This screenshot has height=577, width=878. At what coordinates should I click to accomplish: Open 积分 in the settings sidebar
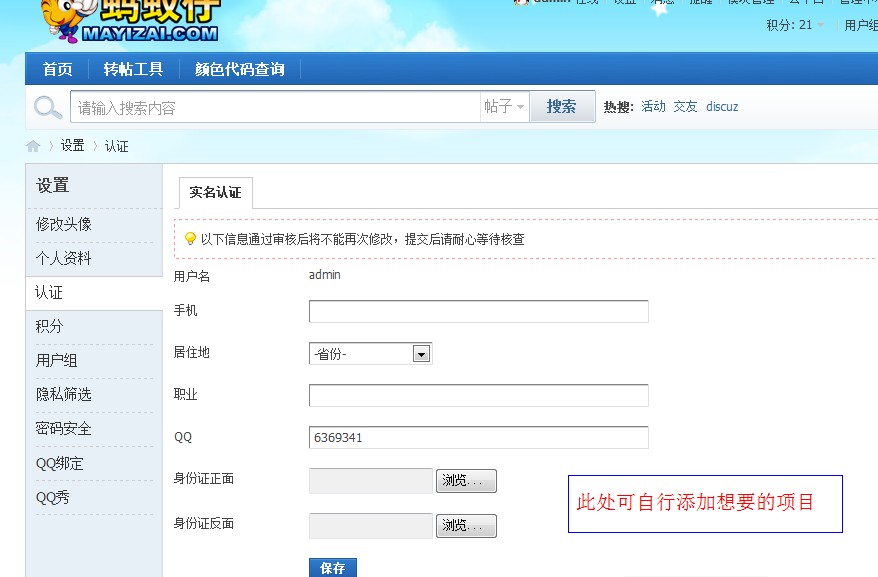click(x=49, y=326)
